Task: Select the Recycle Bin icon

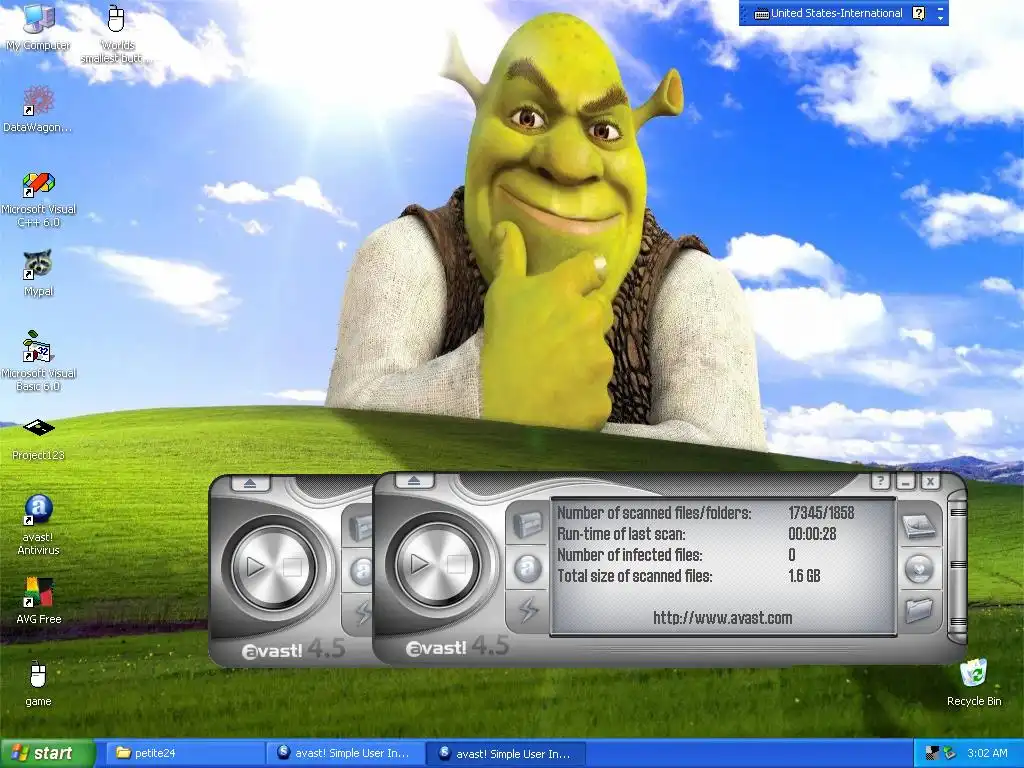Action: [974, 683]
